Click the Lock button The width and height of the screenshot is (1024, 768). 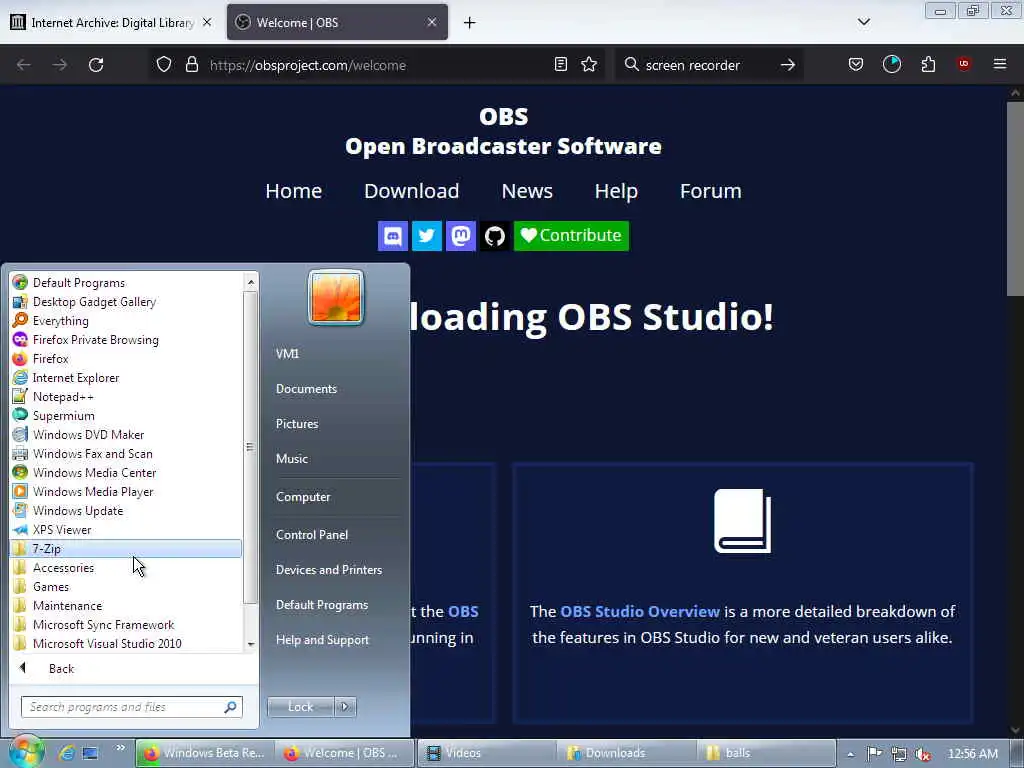coord(300,707)
